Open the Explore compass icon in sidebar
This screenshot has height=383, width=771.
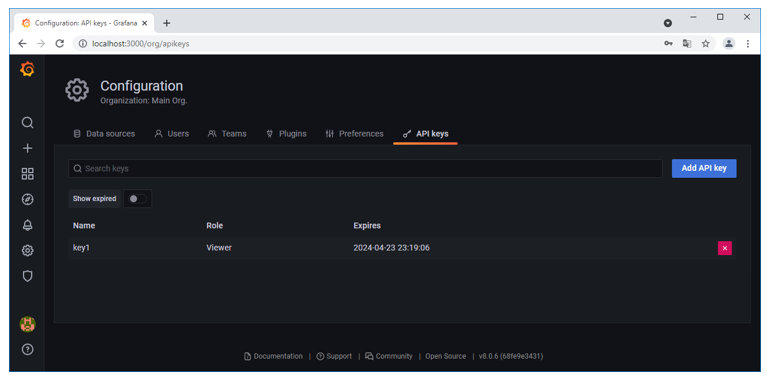click(28, 199)
